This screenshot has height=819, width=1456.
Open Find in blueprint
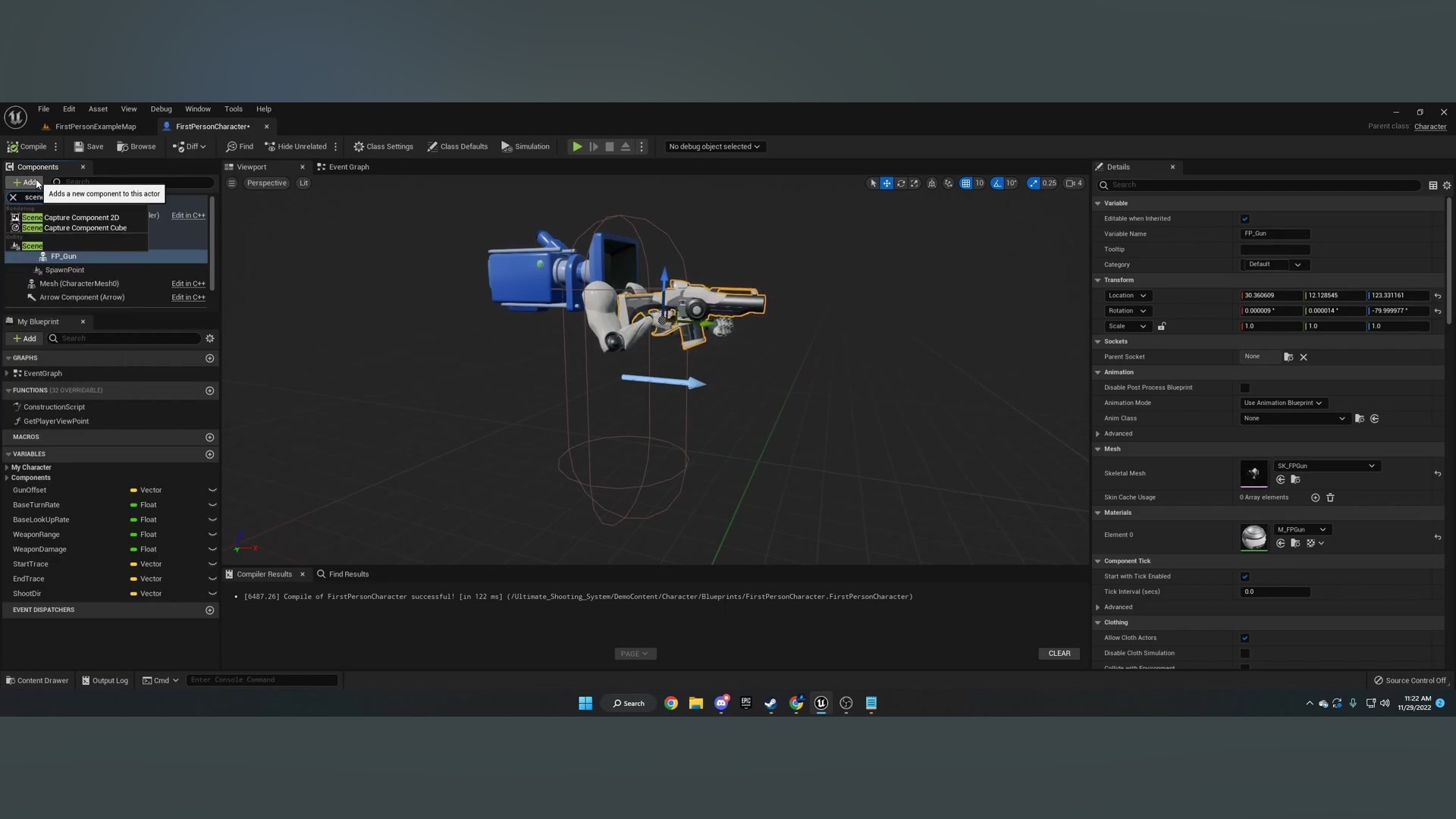click(240, 146)
